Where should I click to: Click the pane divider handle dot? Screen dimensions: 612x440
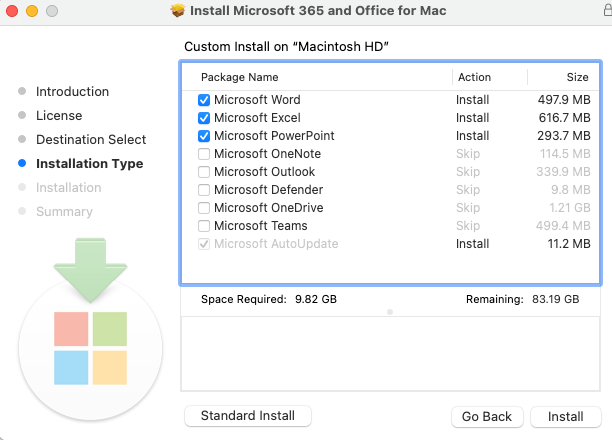390,312
